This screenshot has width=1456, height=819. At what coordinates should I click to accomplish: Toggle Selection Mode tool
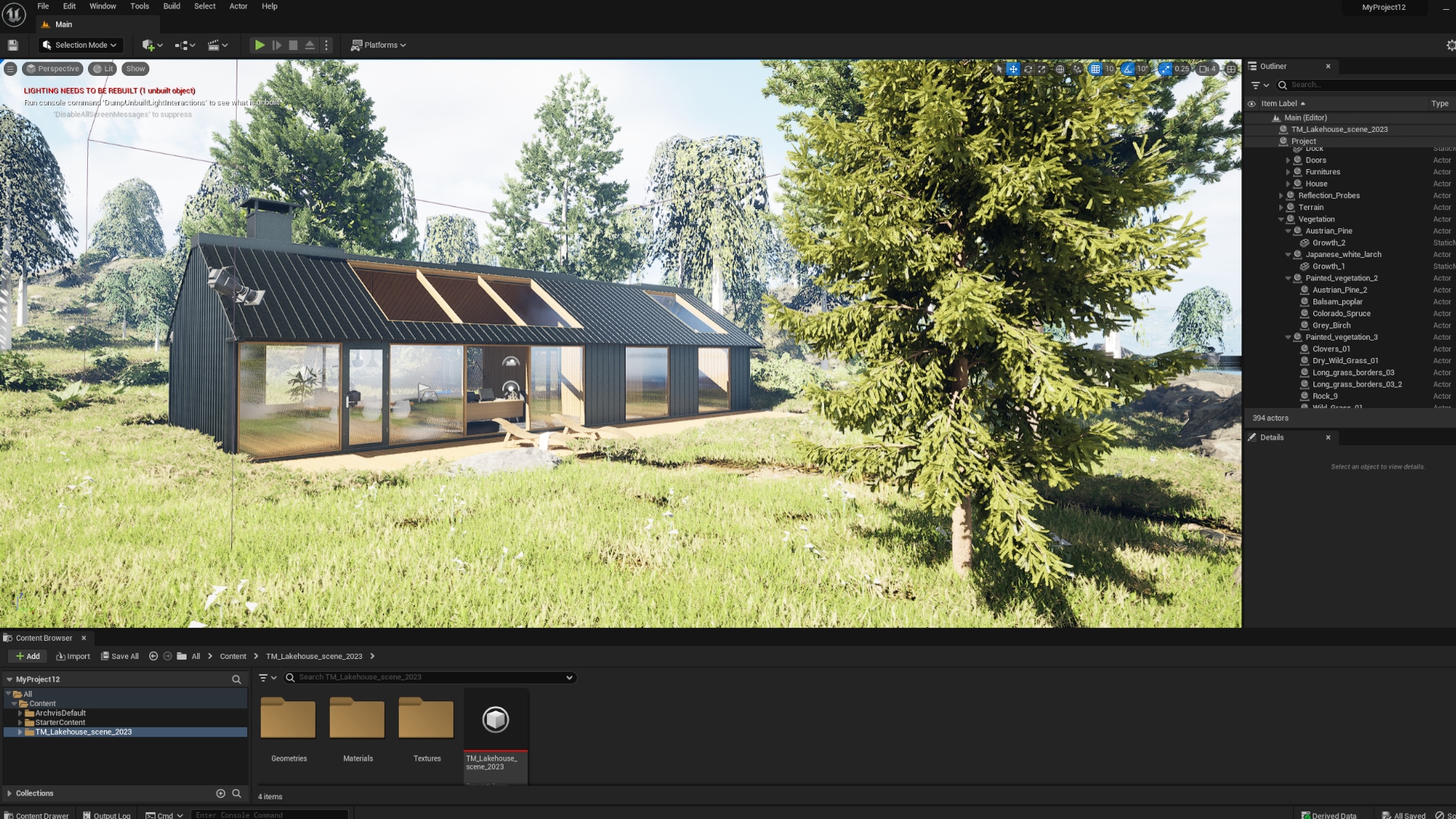(x=81, y=44)
